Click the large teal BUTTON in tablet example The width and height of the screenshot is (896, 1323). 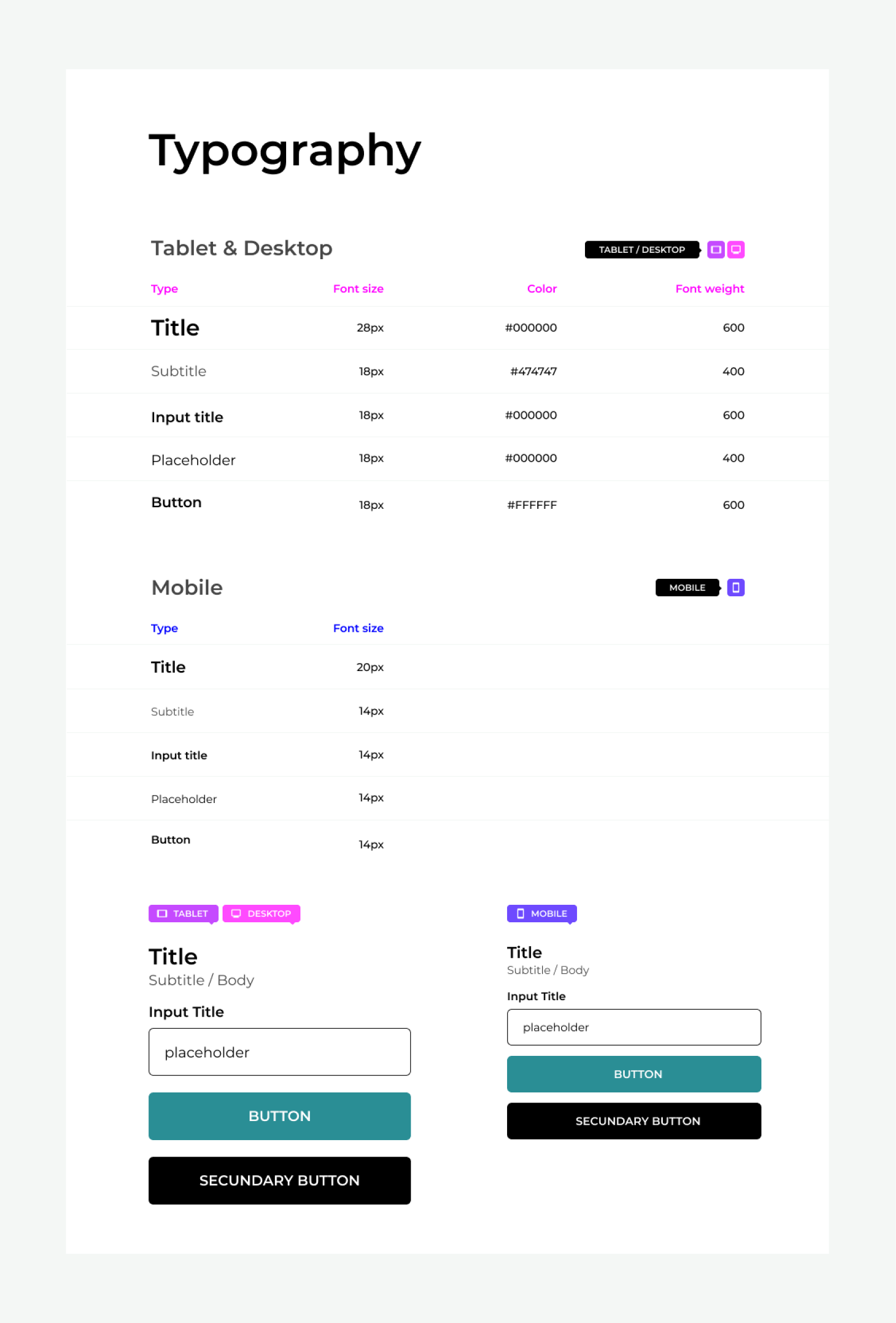pyautogui.click(x=279, y=1116)
